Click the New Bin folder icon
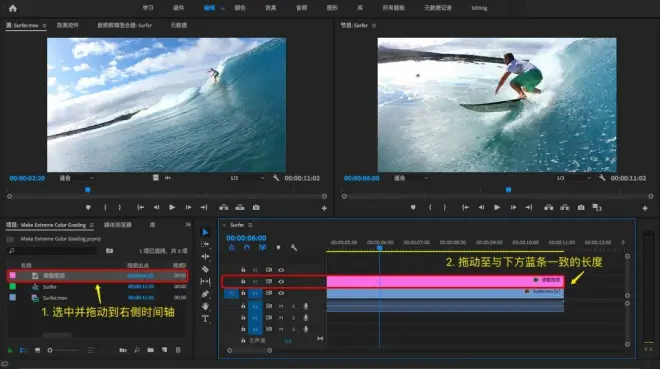Viewport: 660px width, 369px height. 150,350
